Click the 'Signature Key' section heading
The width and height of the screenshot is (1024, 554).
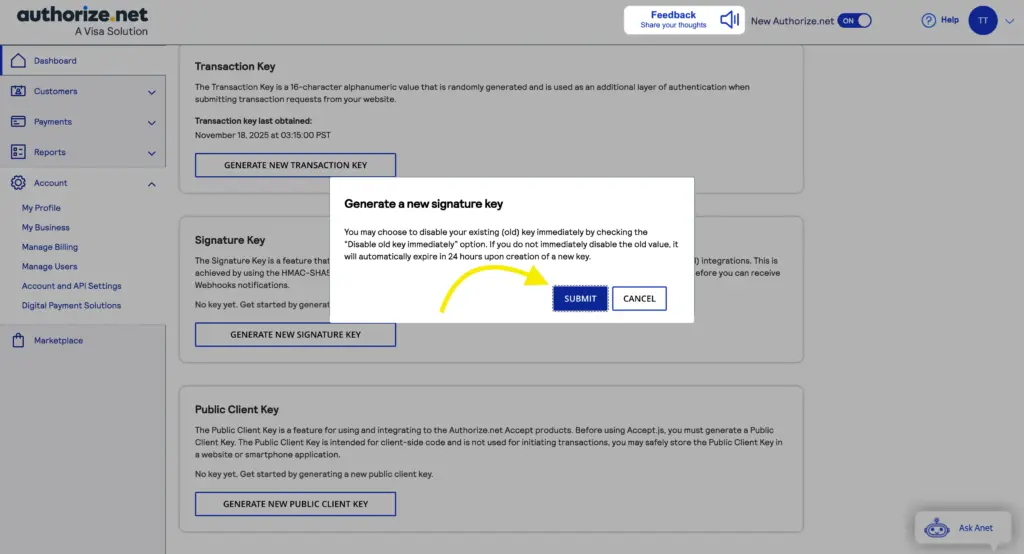230,240
